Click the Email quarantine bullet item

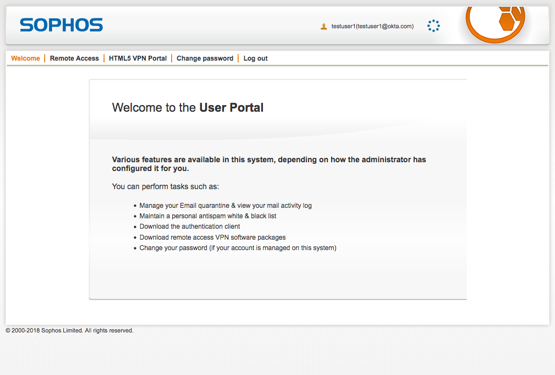coord(225,205)
